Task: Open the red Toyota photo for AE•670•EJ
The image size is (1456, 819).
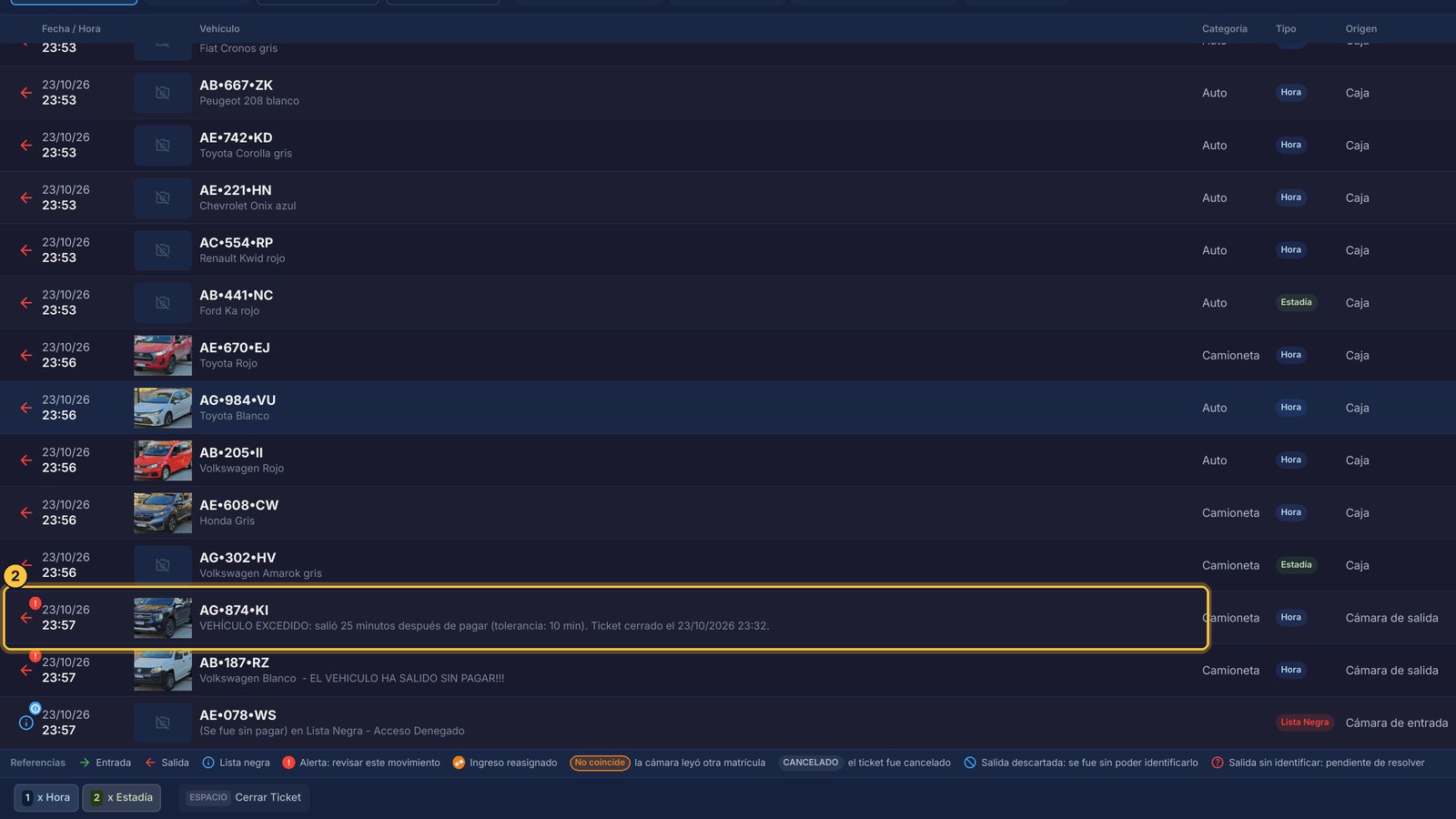Action: tap(163, 355)
